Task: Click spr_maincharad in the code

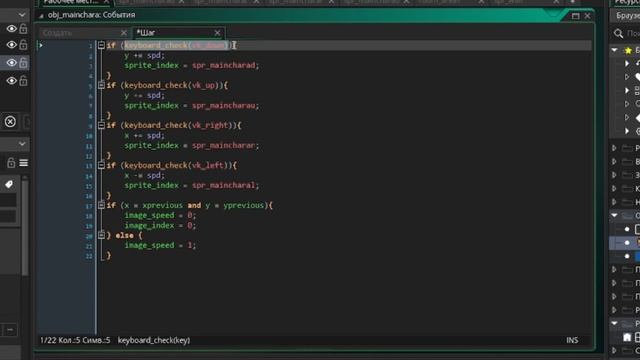Action: [x=223, y=65]
